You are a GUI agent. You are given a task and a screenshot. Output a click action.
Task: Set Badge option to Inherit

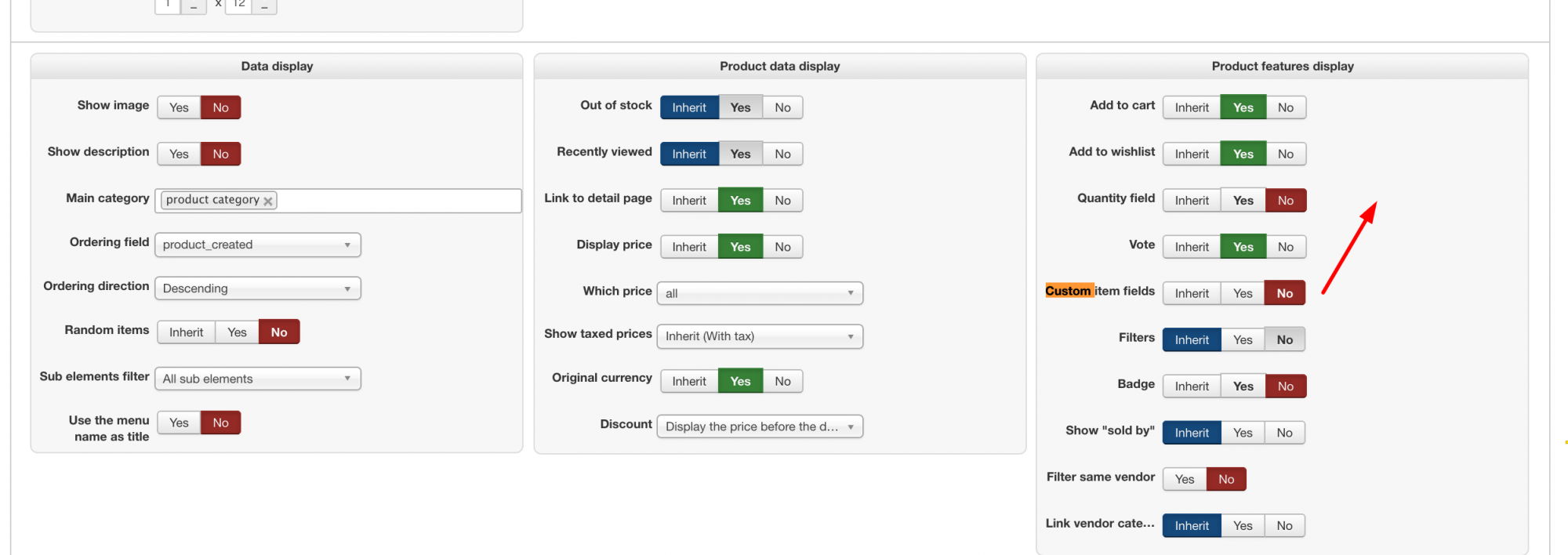1192,386
